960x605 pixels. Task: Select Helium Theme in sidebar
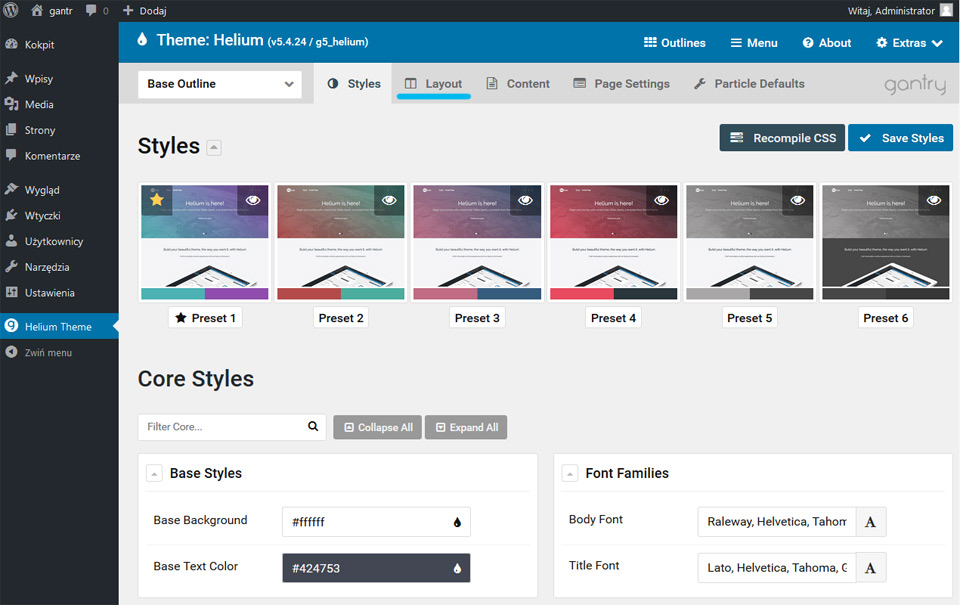click(x=59, y=326)
